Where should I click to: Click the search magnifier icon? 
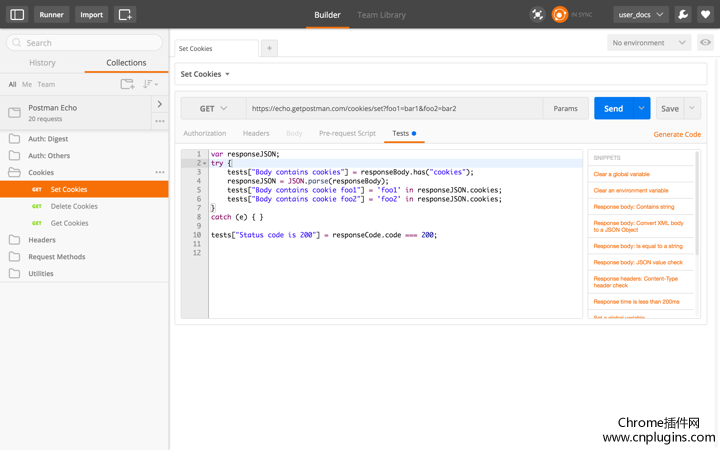[17, 43]
